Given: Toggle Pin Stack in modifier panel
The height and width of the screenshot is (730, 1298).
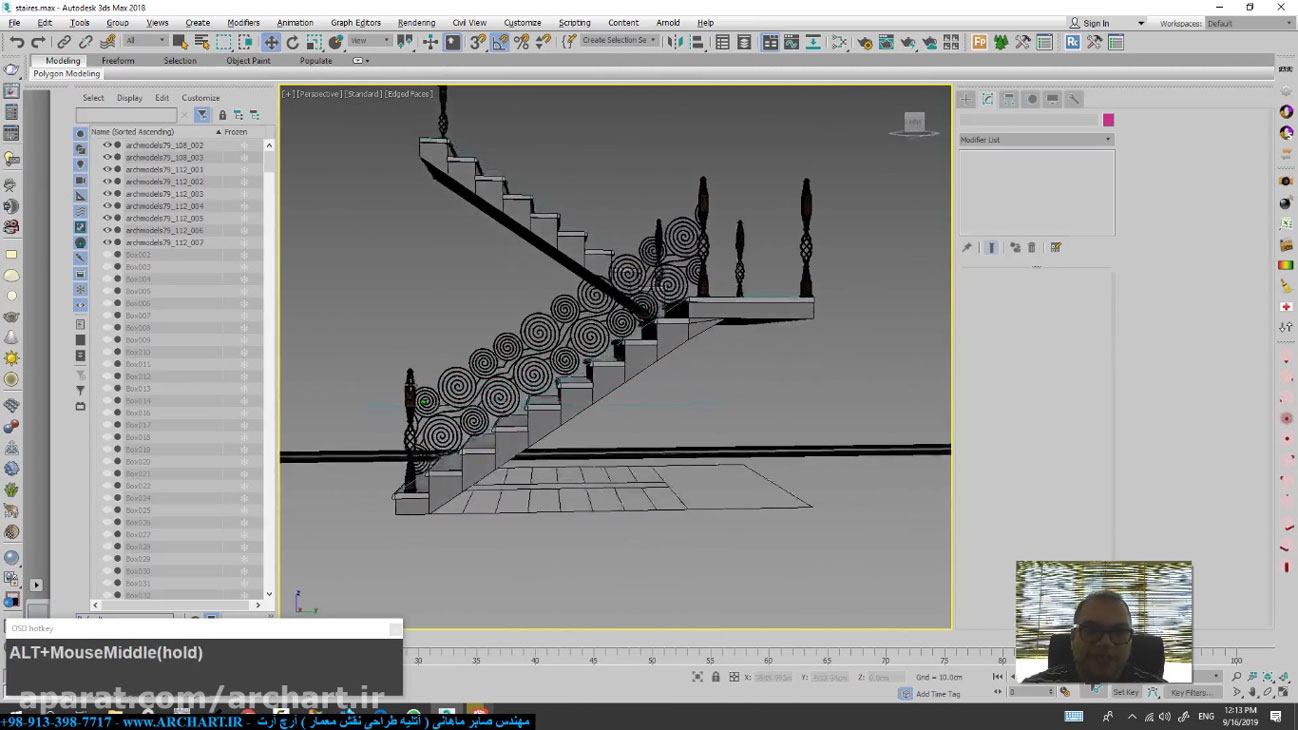Looking at the screenshot, I should pos(967,247).
